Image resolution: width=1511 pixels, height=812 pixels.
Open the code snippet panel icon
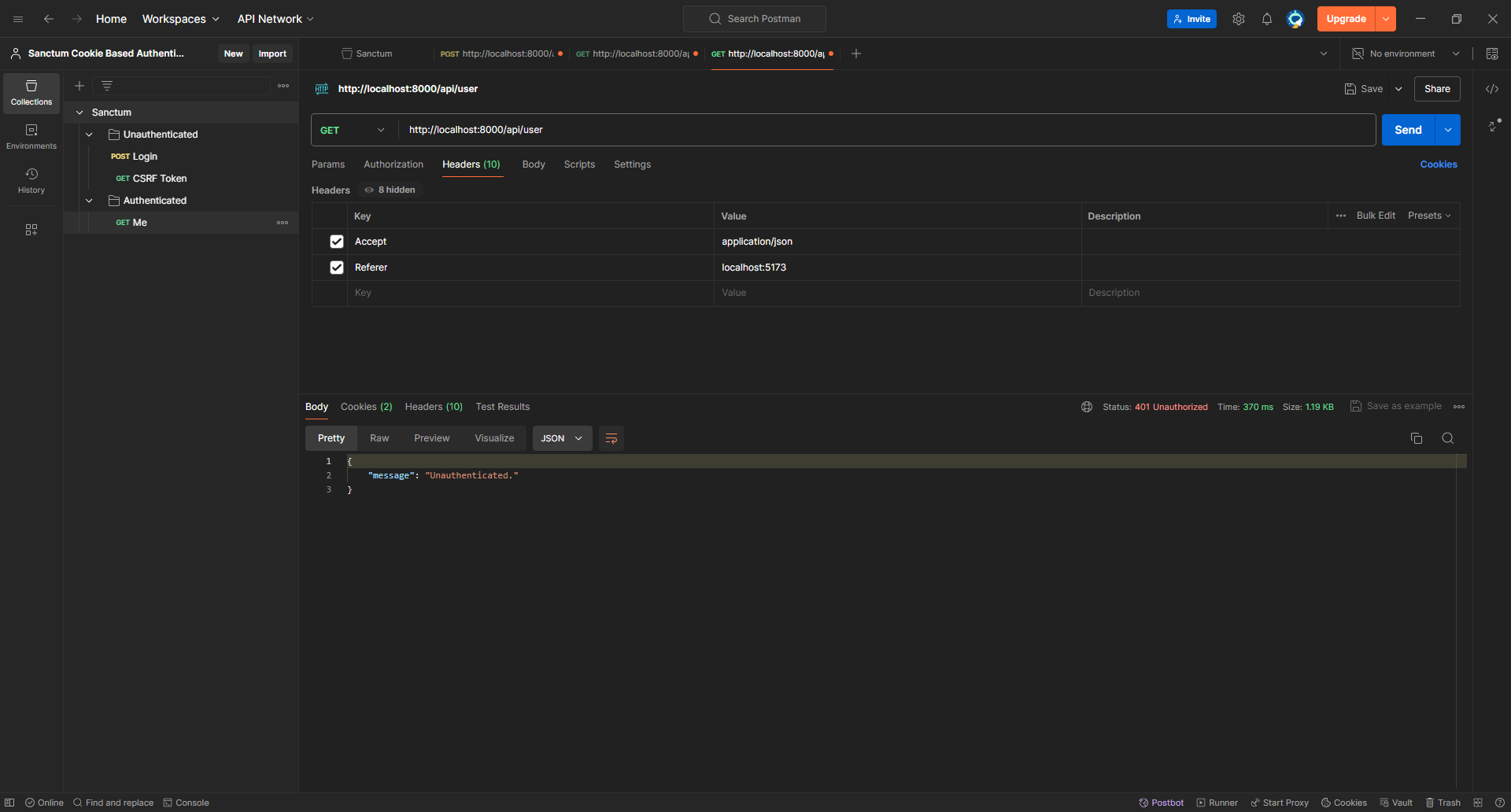pos(1491,89)
